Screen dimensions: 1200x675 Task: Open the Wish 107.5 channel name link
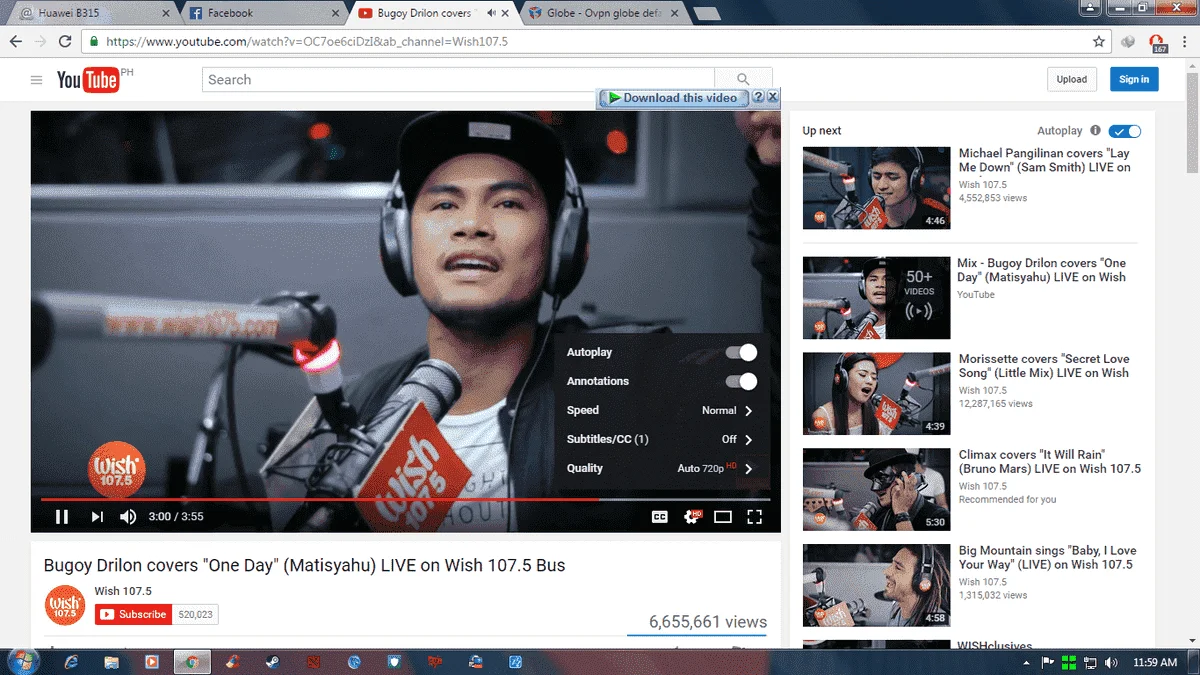click(x=123, y=591)
